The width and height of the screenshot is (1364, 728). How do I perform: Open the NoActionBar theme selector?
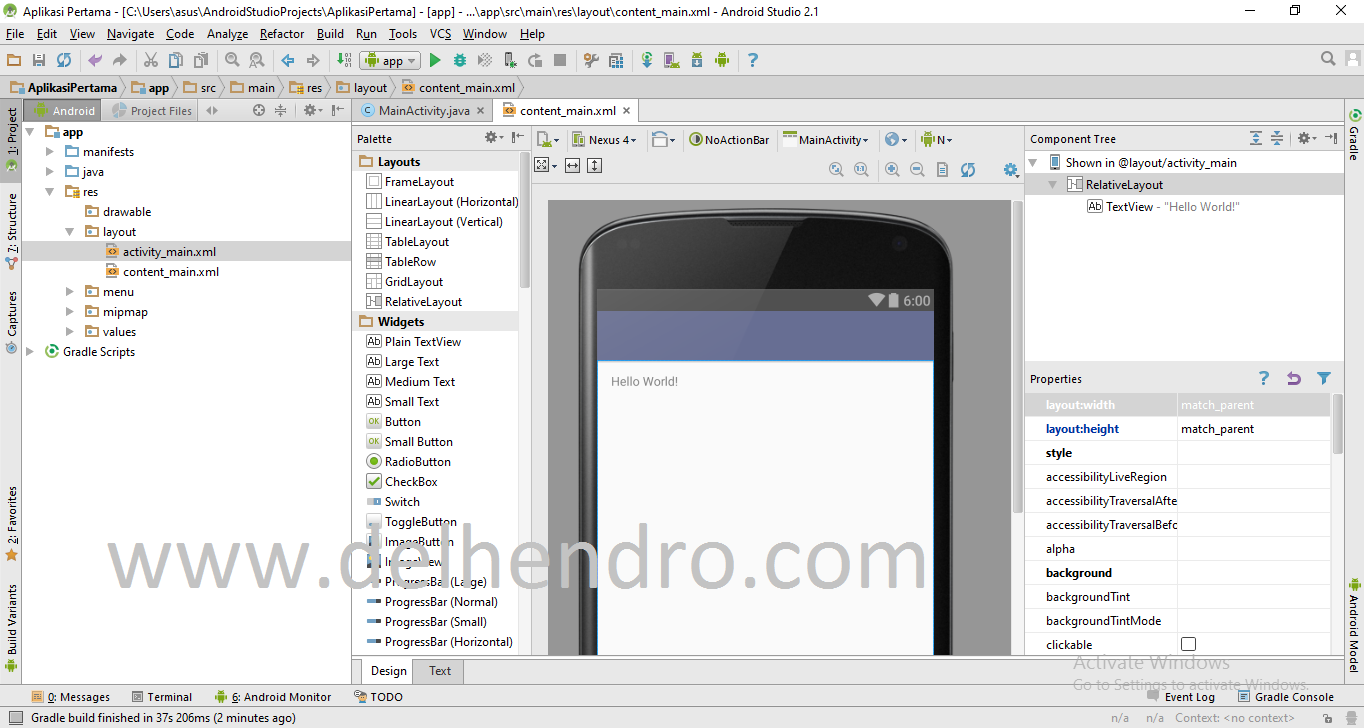click(x=729, y=140)
